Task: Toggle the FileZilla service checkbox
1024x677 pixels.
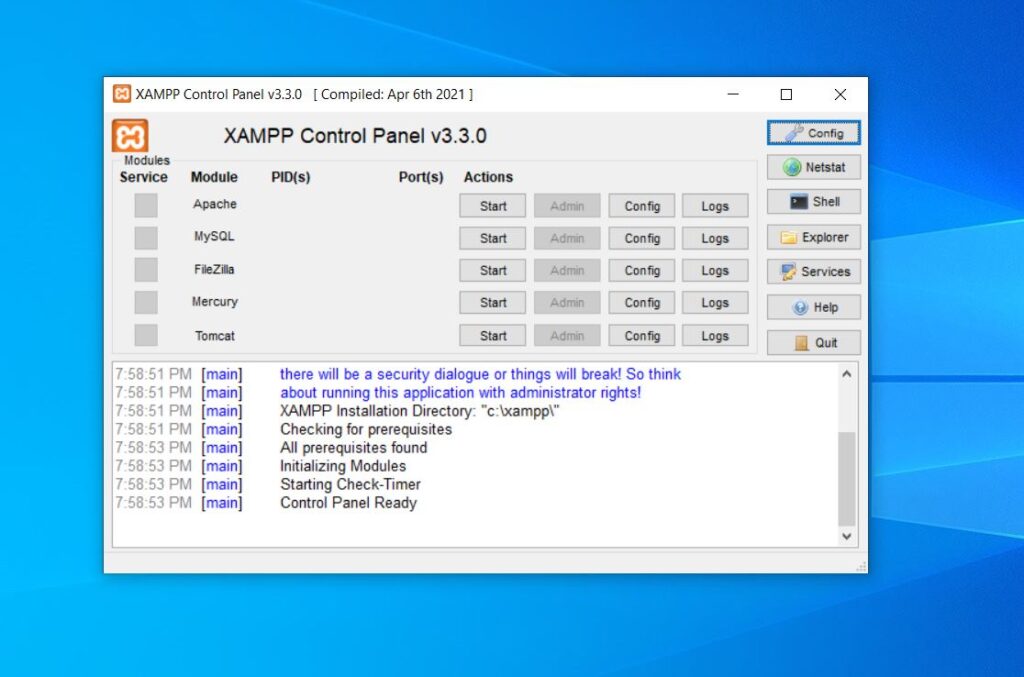Action: 146,270
